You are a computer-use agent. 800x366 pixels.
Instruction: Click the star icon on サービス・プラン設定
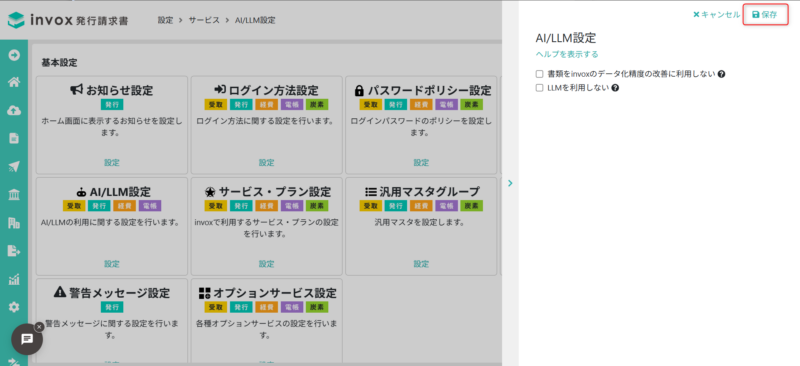[210, 192]
